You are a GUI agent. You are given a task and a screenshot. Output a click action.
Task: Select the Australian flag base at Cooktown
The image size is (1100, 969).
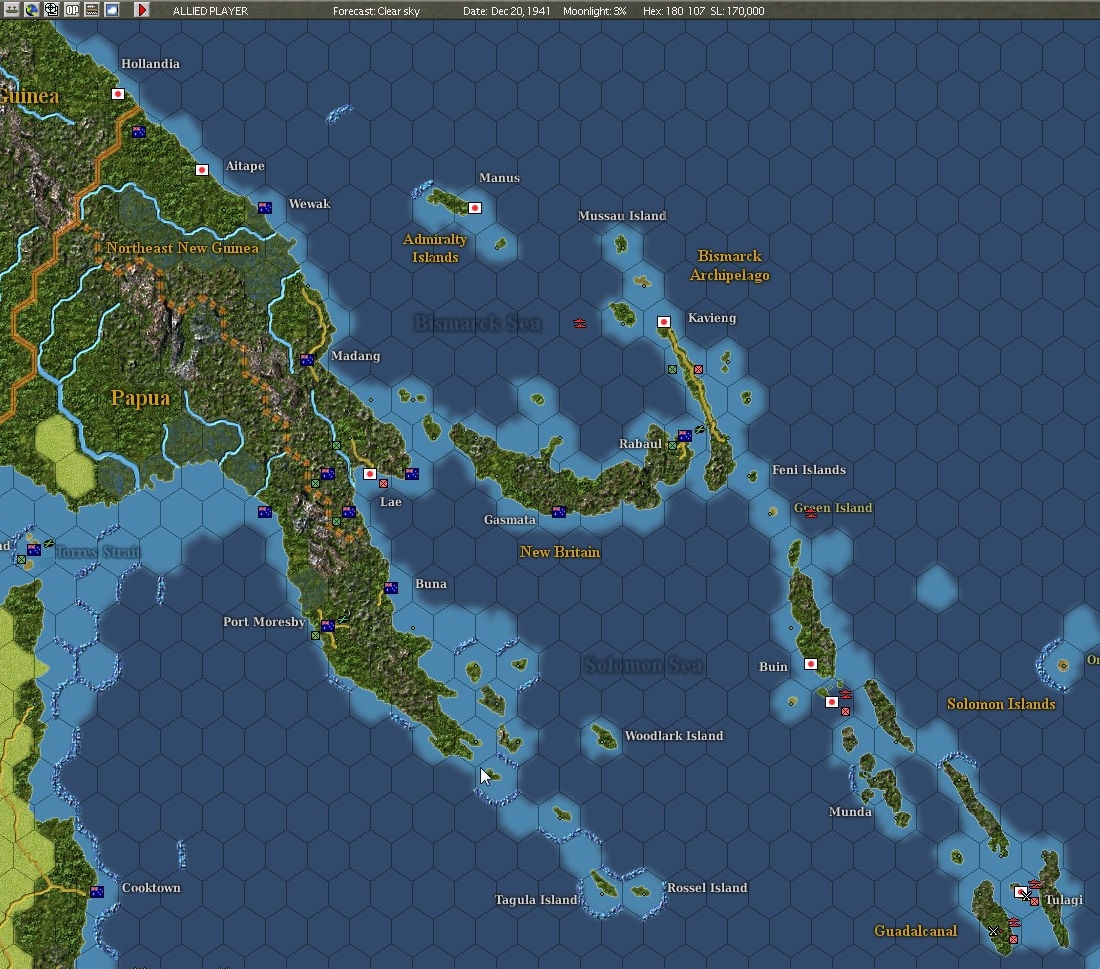97,891
